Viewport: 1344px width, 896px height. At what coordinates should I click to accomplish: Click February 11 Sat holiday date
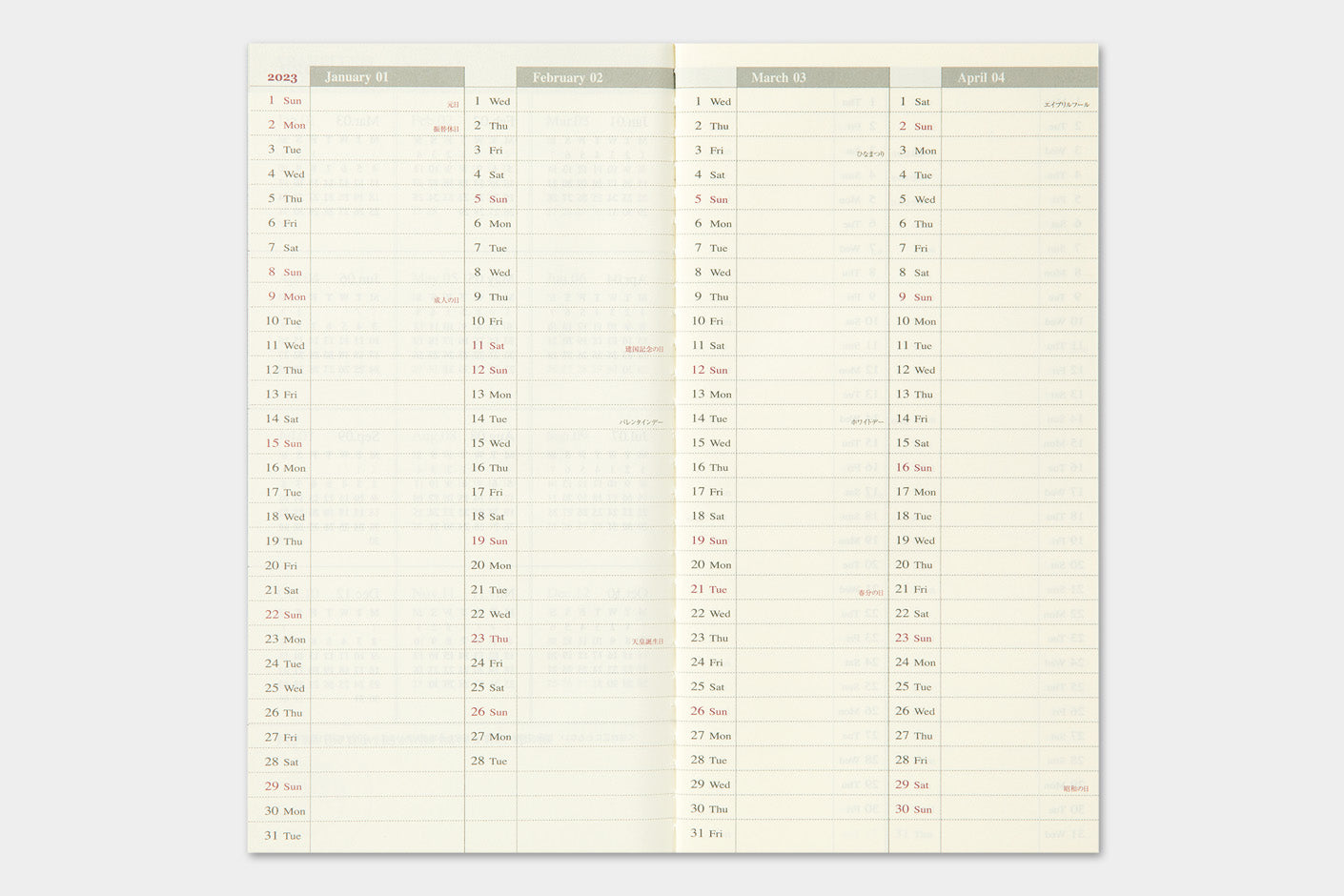(x=488, y=345)
